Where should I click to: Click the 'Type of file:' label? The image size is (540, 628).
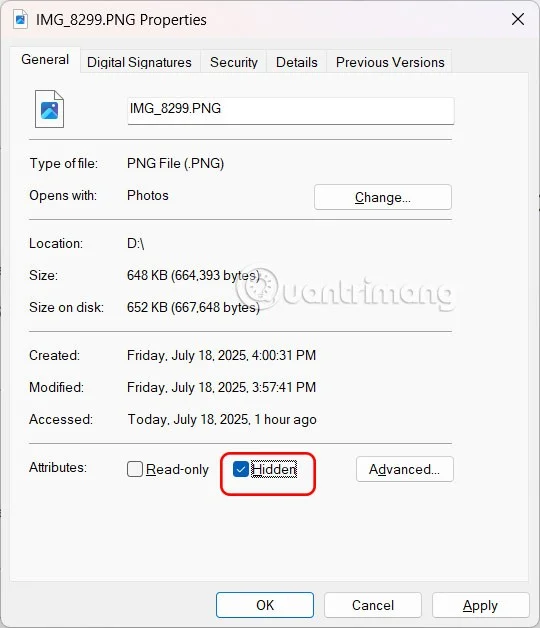pos(64,163)
